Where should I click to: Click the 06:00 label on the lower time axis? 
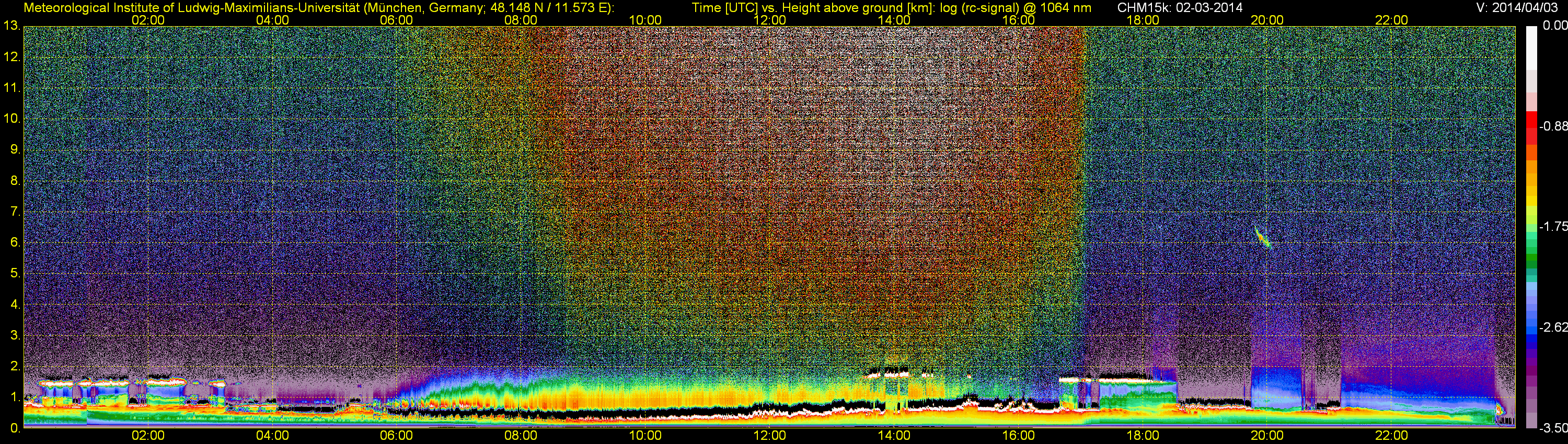[x=396, y=436]
